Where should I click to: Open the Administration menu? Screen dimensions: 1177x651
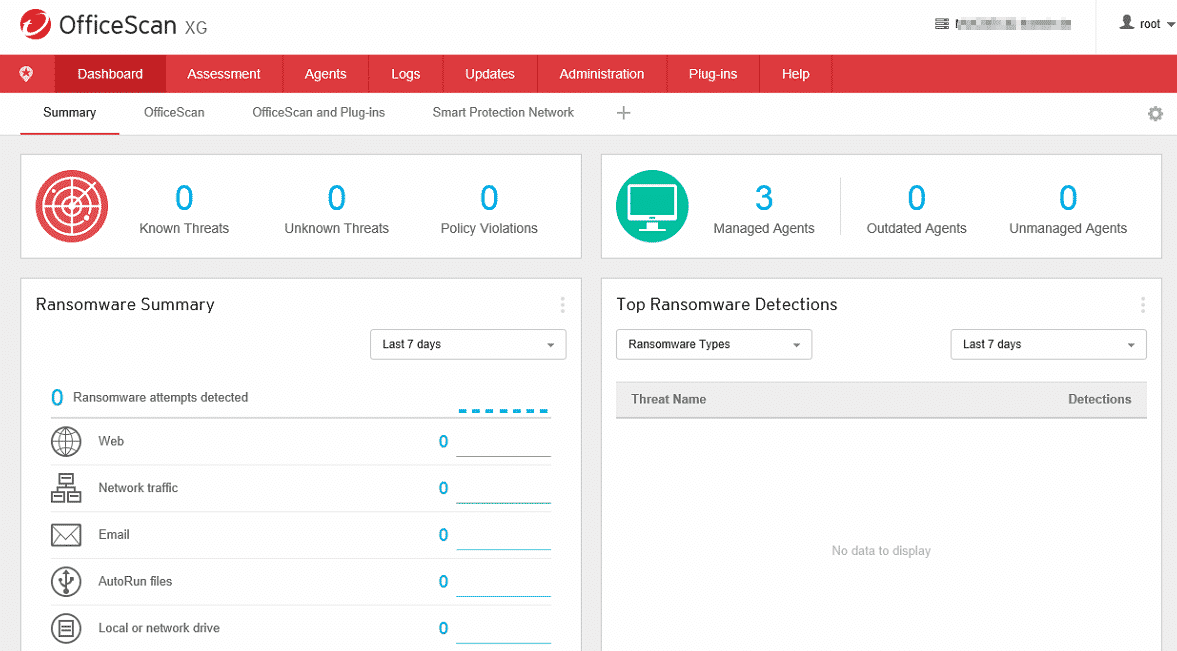pyautogui.click(x=601, y=74)
